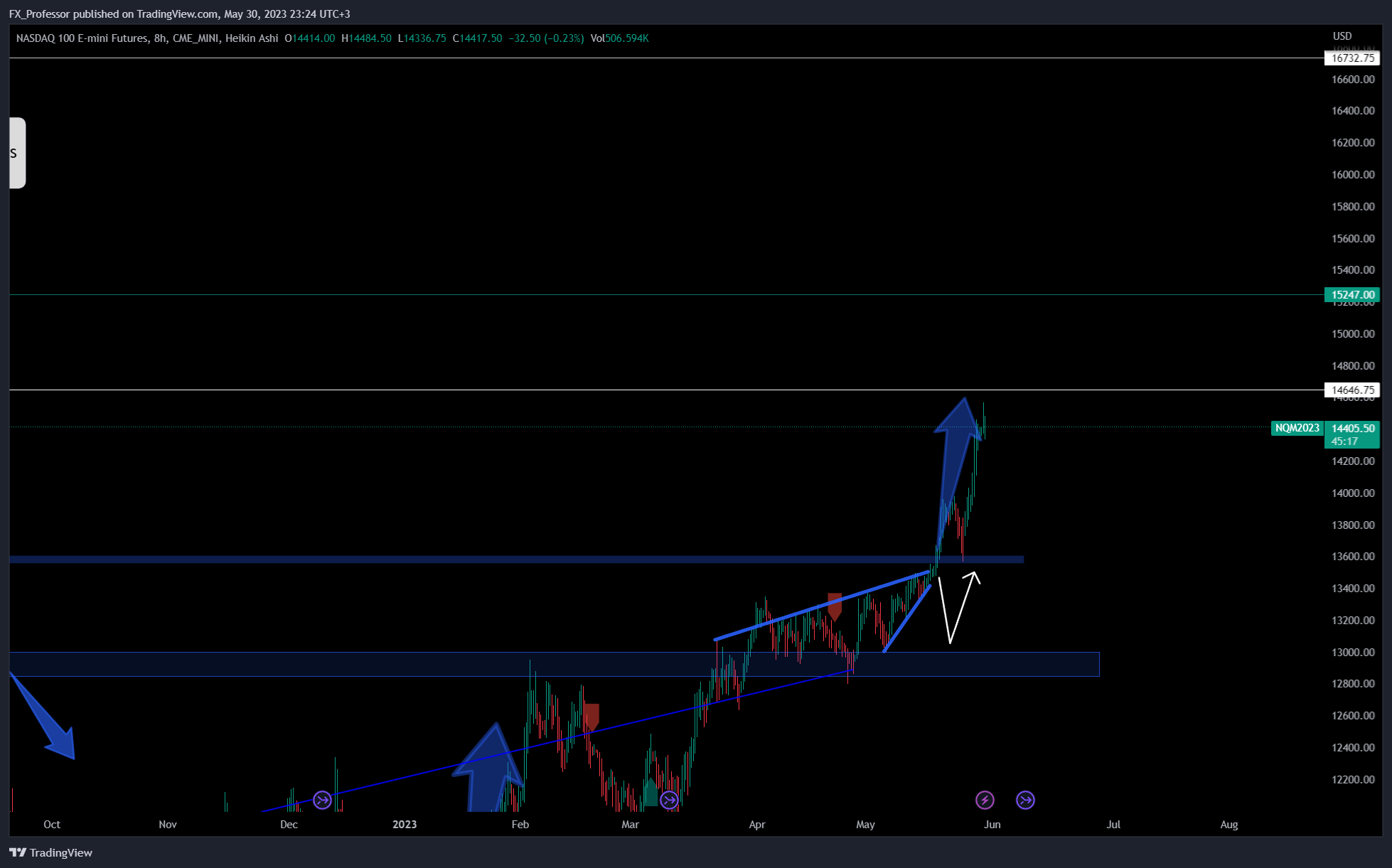1392x868 pixels.
Task: Click the green 15247.00 price label
Action: tap(1352, 294)
